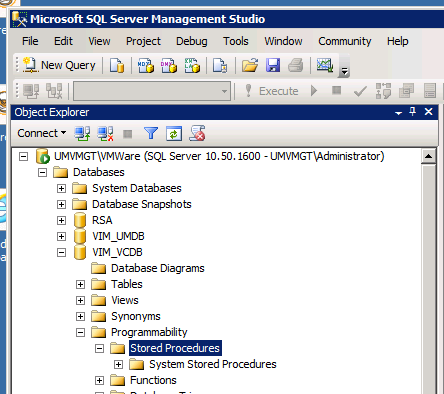Click the Cancel Executing Query stop icon
Viewport: 444px width, 394px height.
coord(337,90)
